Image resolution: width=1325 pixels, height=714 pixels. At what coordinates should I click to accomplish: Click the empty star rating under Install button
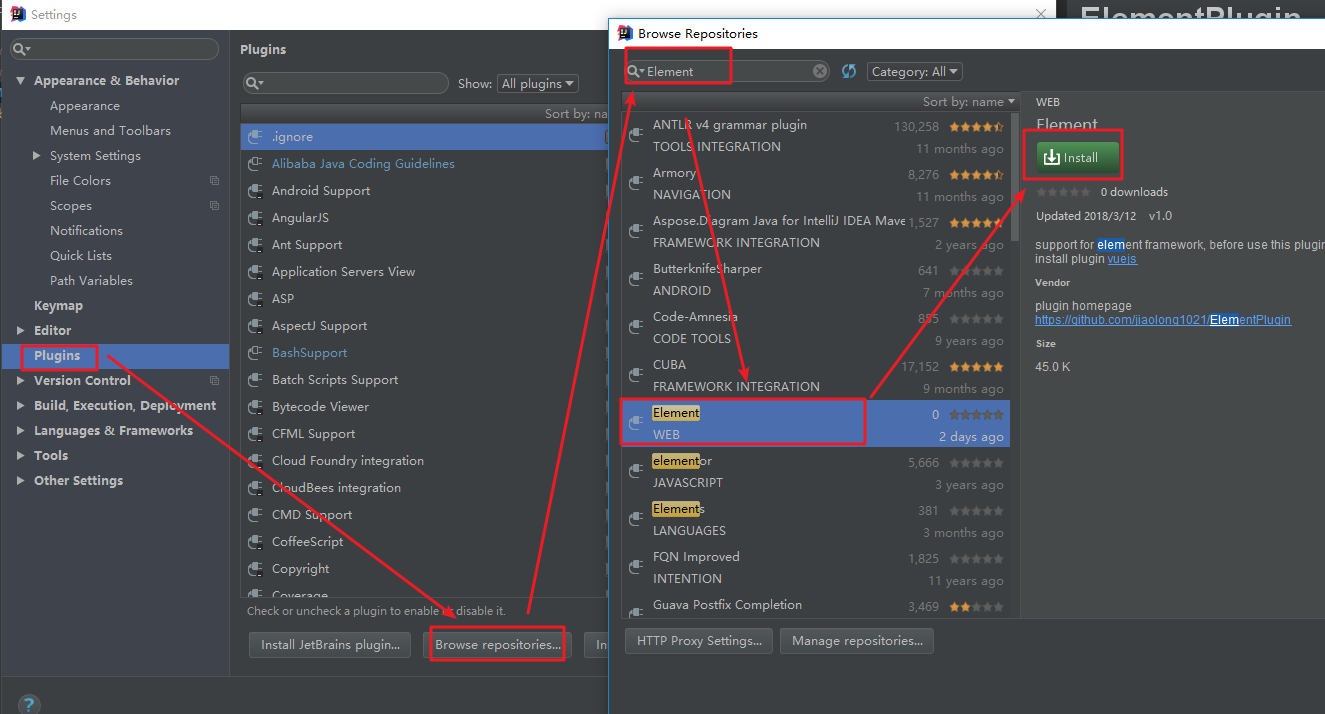point(1064,192)
